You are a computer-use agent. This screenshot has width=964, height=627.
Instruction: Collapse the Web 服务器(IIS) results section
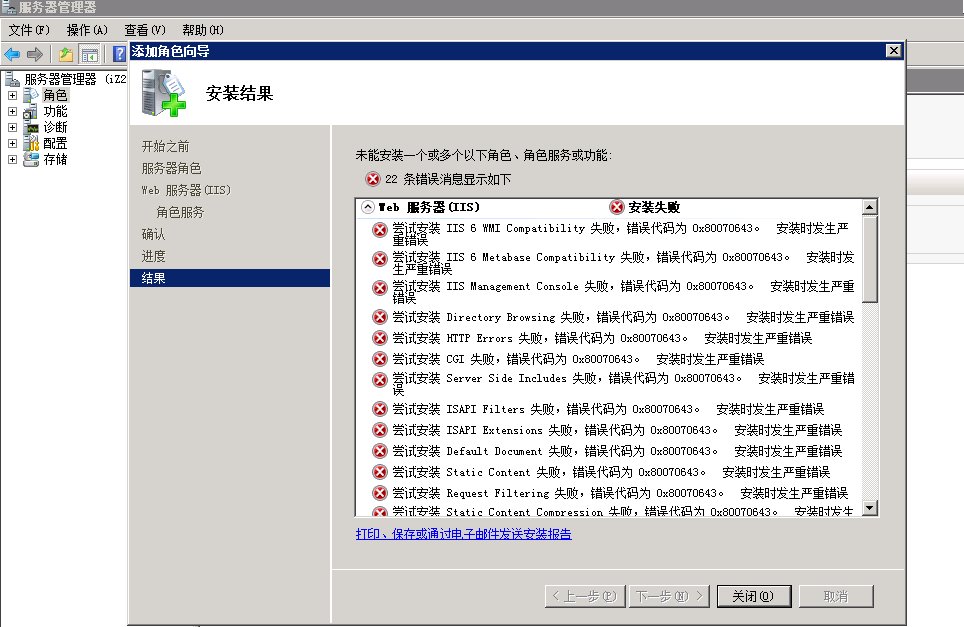click(x=370, y=204)
